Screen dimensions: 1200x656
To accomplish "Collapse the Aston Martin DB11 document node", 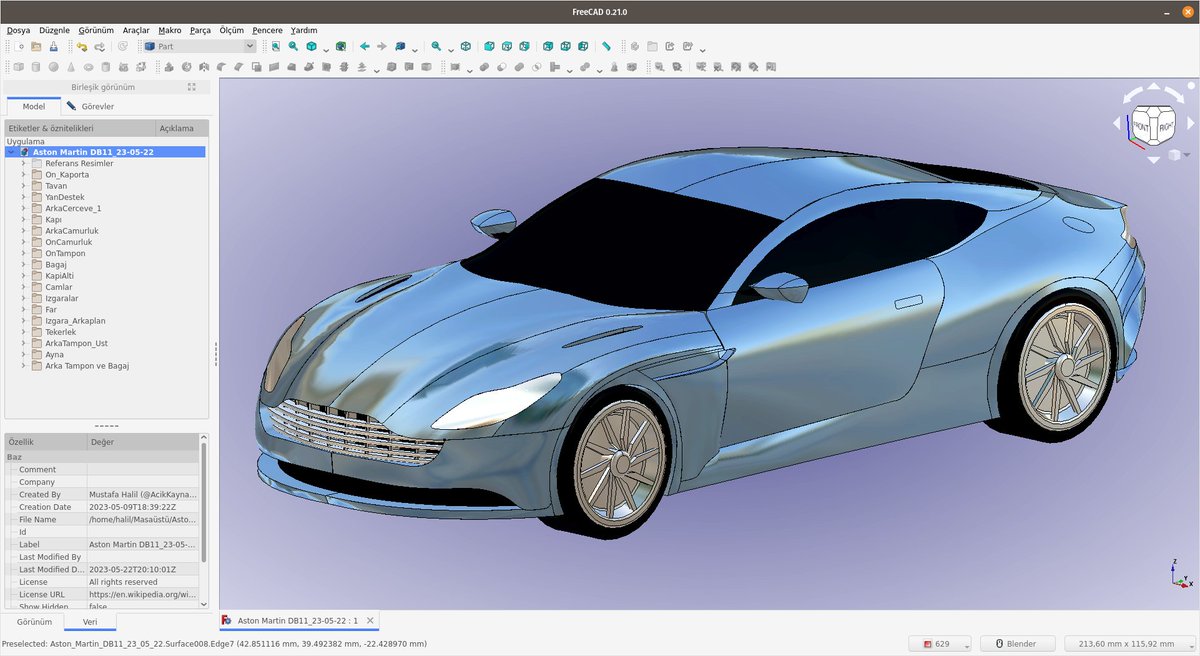I will pyautogui.click(x=11, y=152).
